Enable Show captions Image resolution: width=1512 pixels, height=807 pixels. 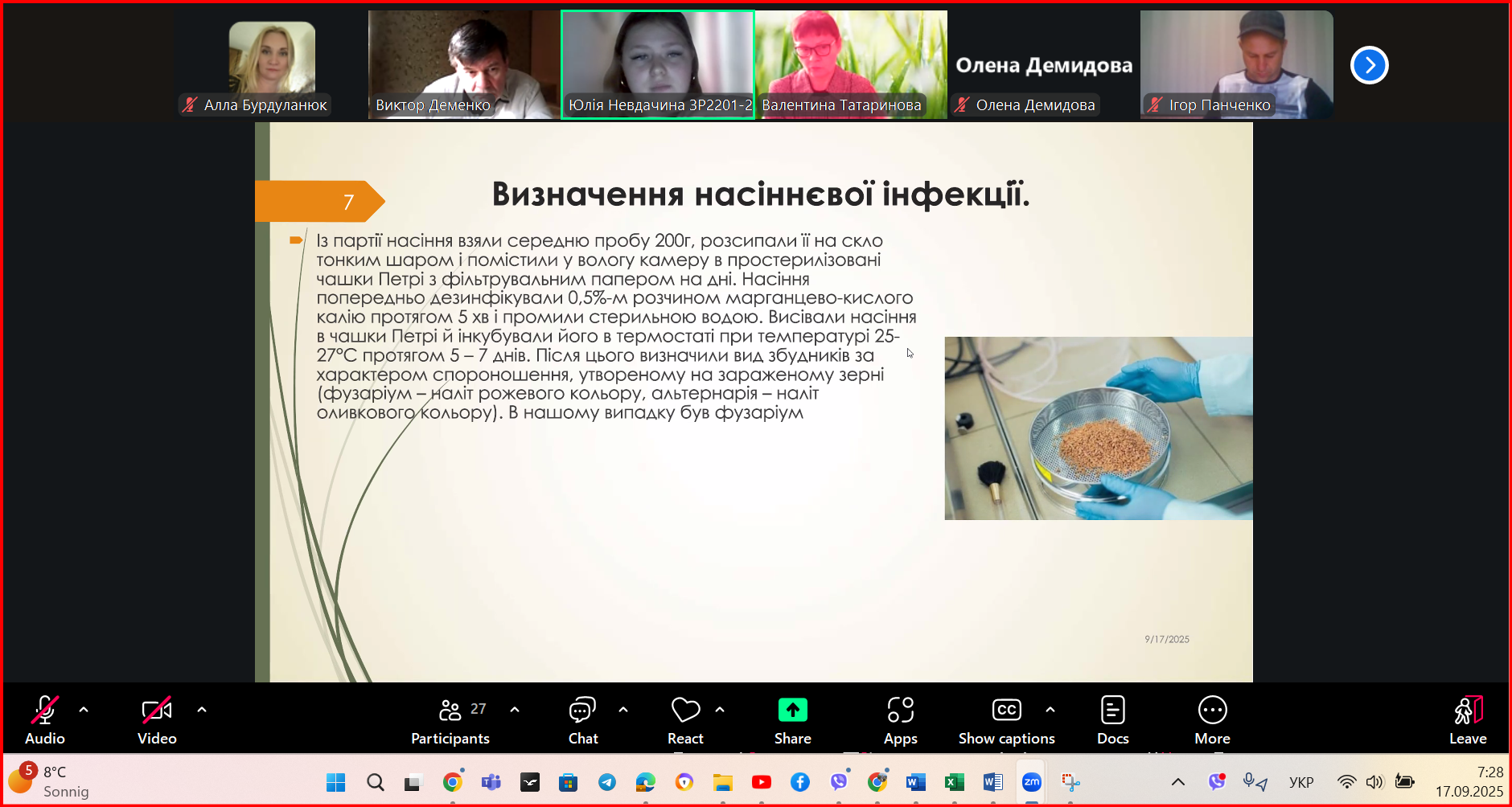[1006, 720]
